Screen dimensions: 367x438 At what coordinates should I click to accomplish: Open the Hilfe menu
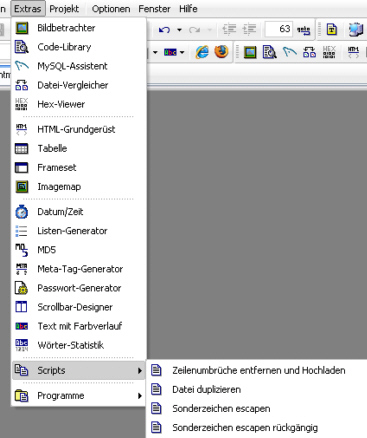point(188,9)
